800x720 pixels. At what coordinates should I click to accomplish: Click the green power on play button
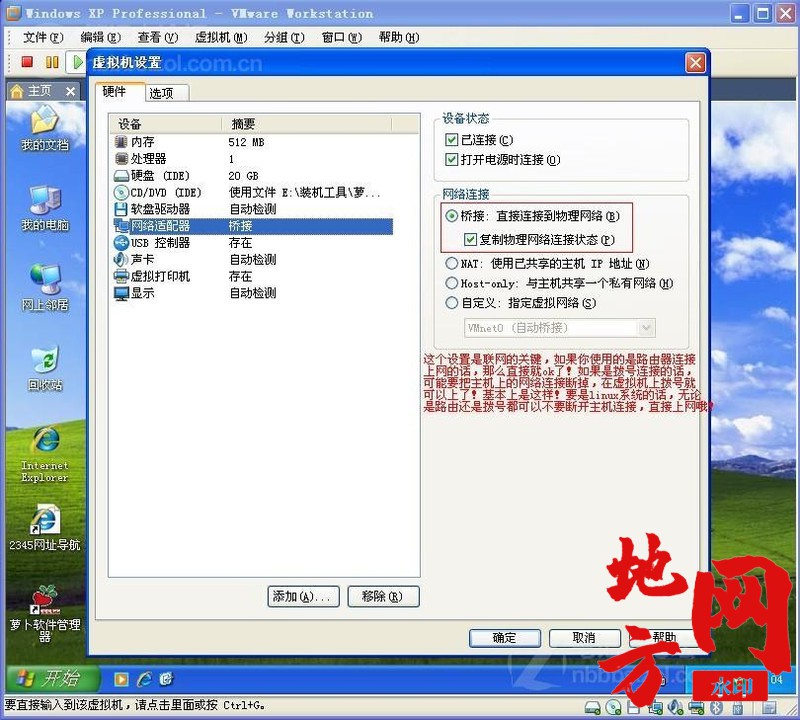[77, 62]
